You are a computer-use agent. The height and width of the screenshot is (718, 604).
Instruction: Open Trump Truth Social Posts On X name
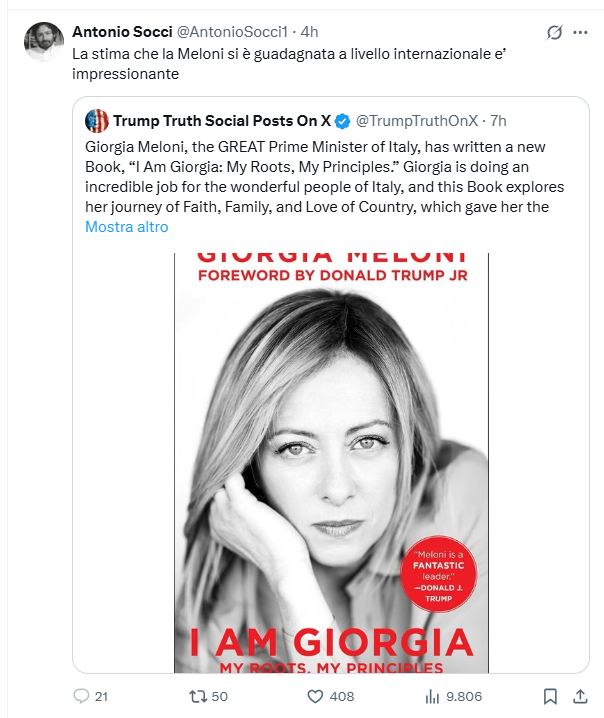pyautogui.click(x=222, y=121)
